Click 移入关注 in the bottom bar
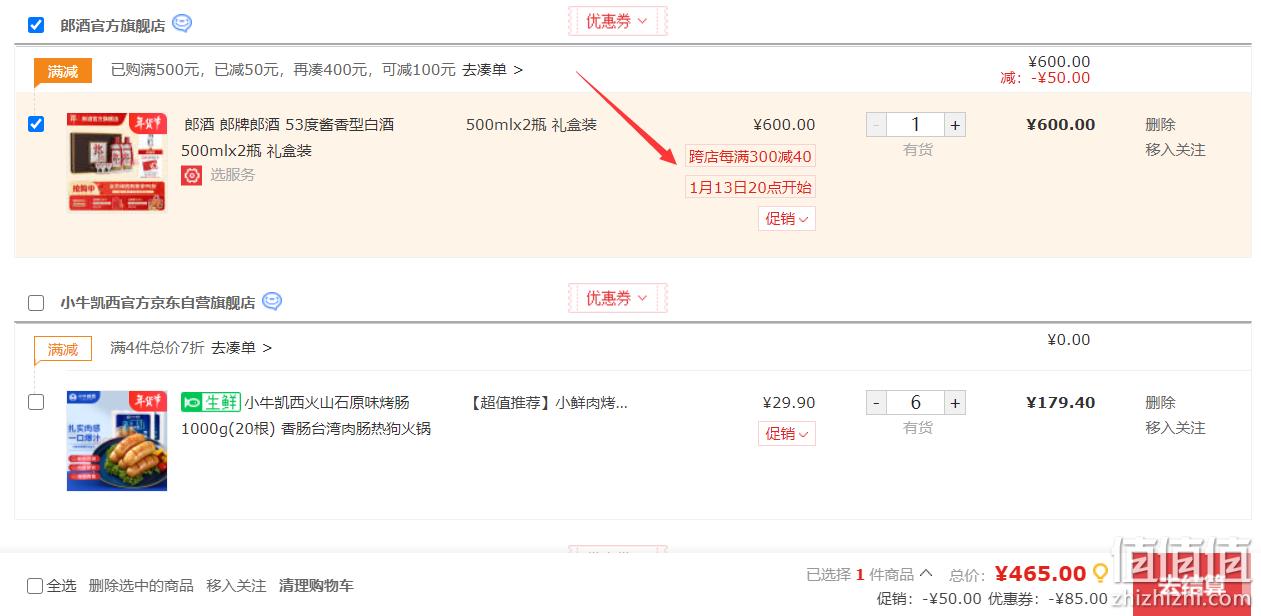Image resolution: width=1261 pixels, height=616 pixels. click(236, 586)
